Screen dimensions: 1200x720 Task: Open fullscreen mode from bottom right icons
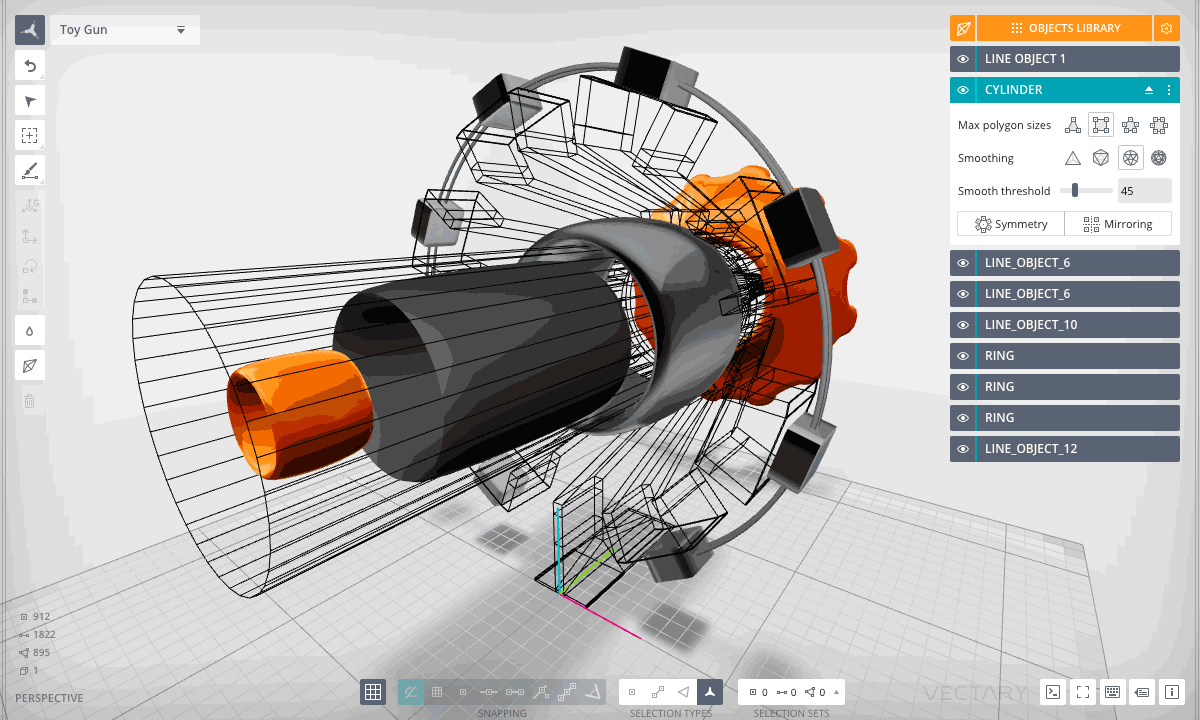click(1082, 691)
